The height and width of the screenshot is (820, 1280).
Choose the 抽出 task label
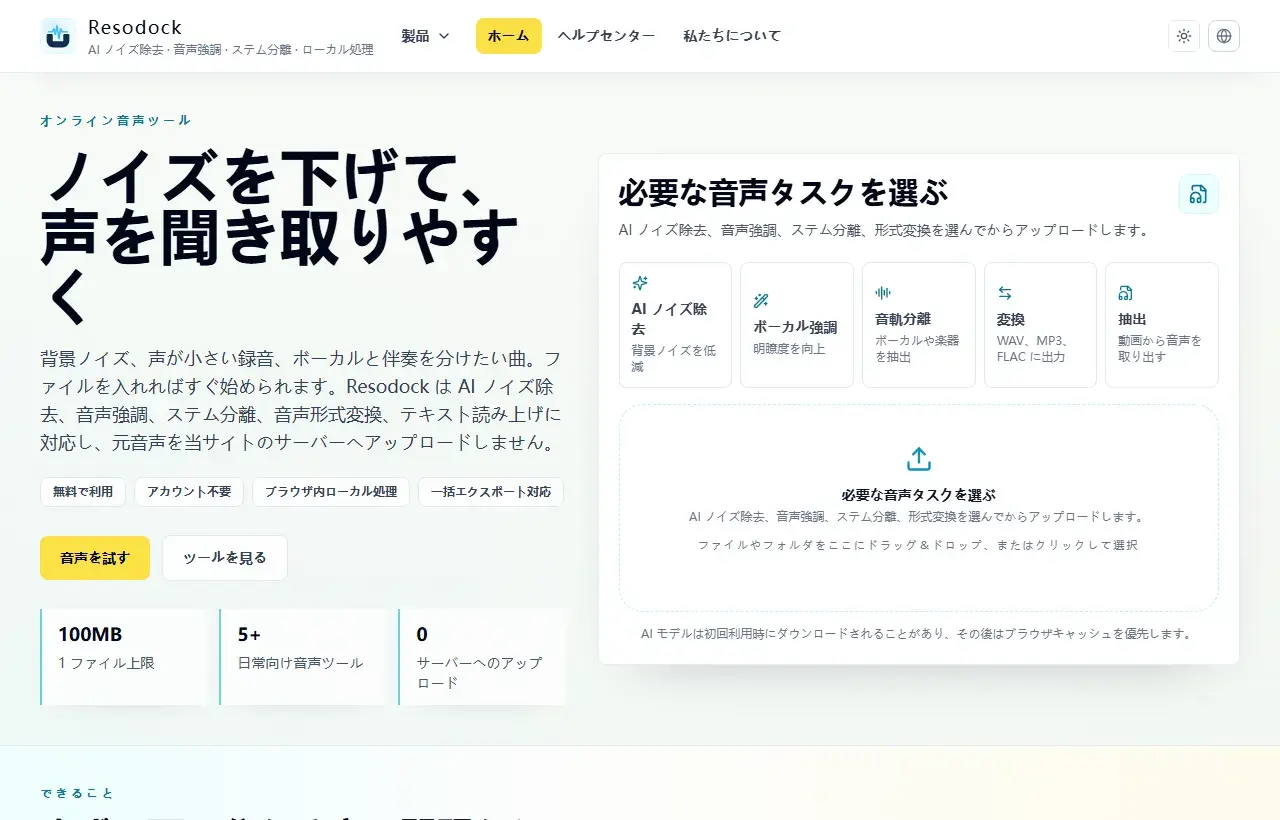pyautogui.click(x=1132, y=319)
